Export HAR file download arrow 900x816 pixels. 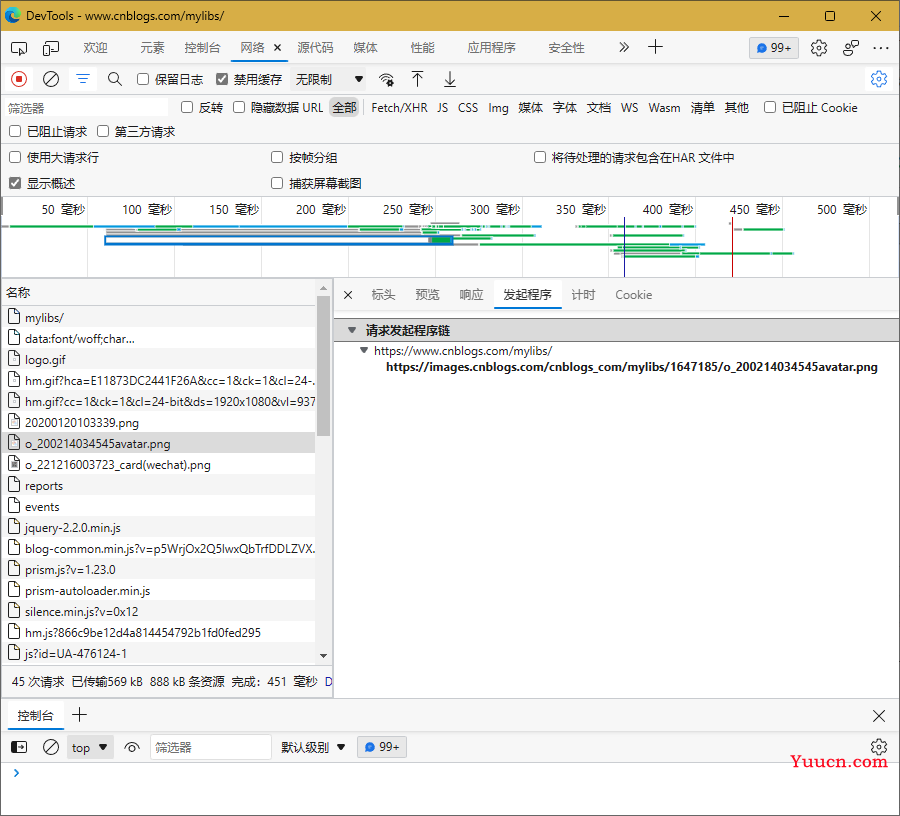(450, 79)
